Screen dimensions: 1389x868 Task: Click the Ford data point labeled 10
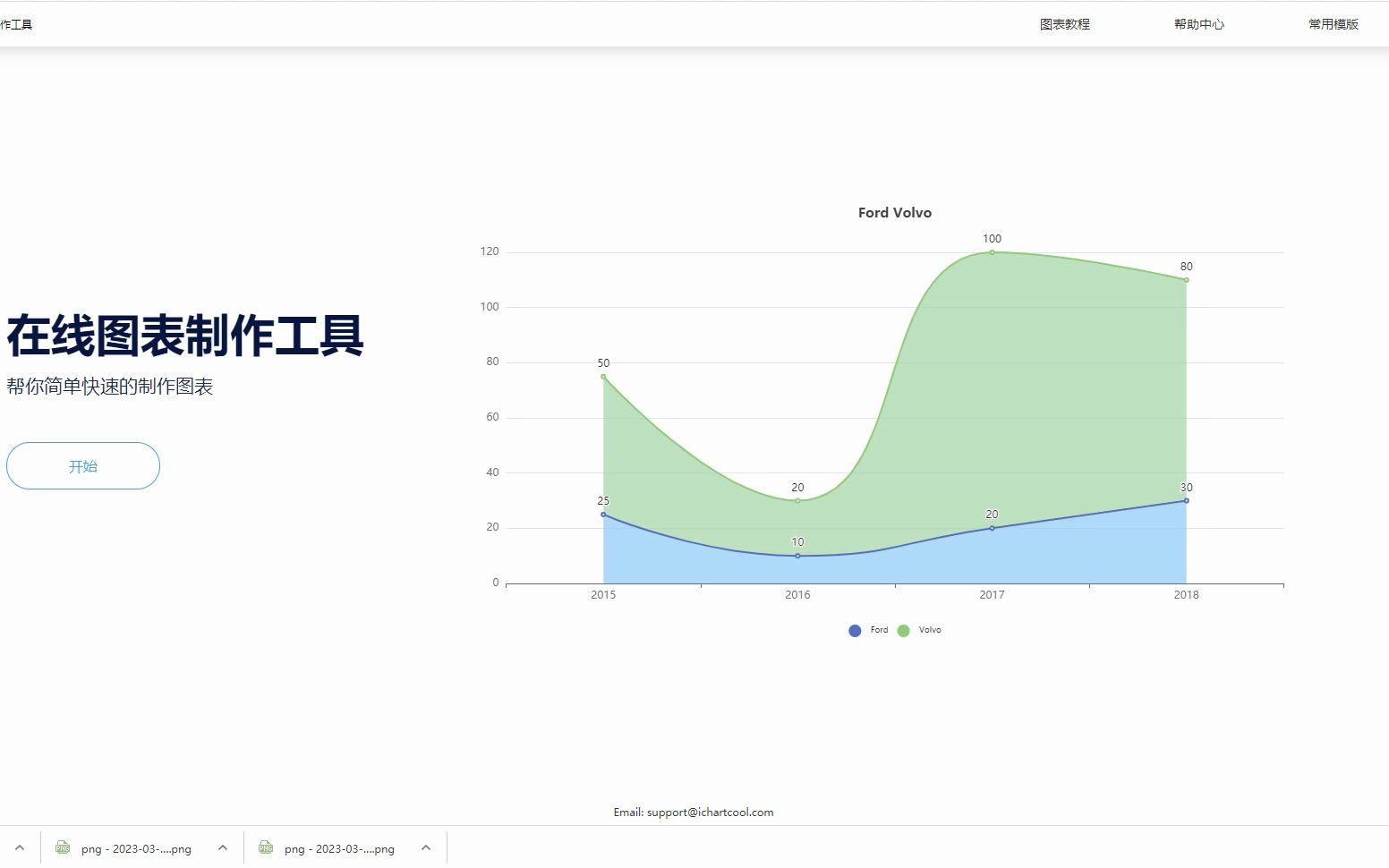(x=797, y=556)
